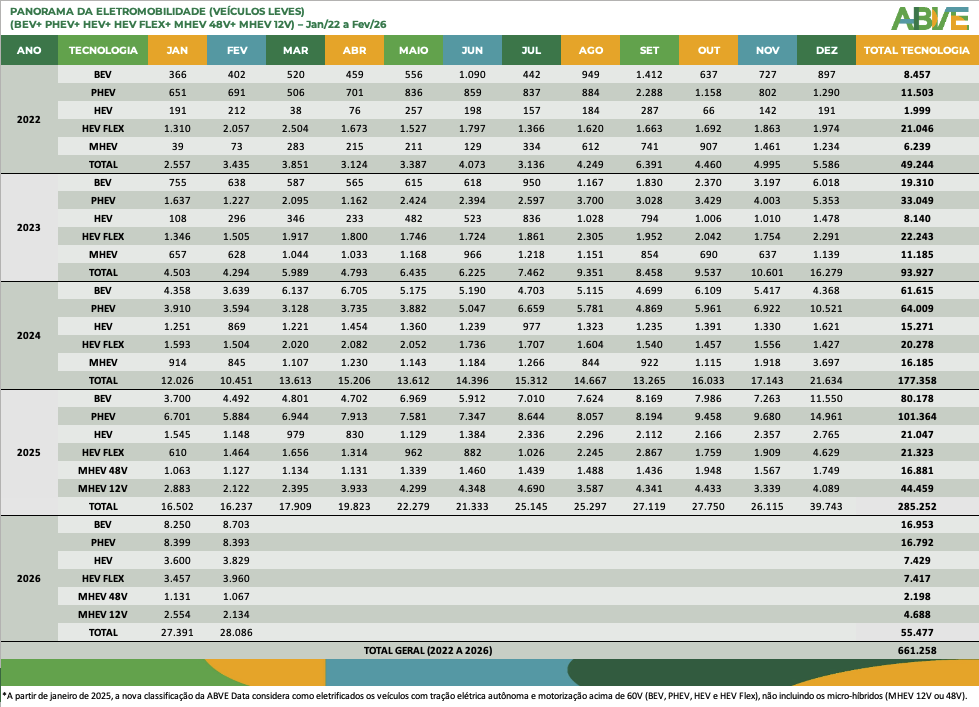Viewport: 979px width, 707px height.
Task: Click the MHEV 48V label under 2025
Action: [x=102, y=470]
